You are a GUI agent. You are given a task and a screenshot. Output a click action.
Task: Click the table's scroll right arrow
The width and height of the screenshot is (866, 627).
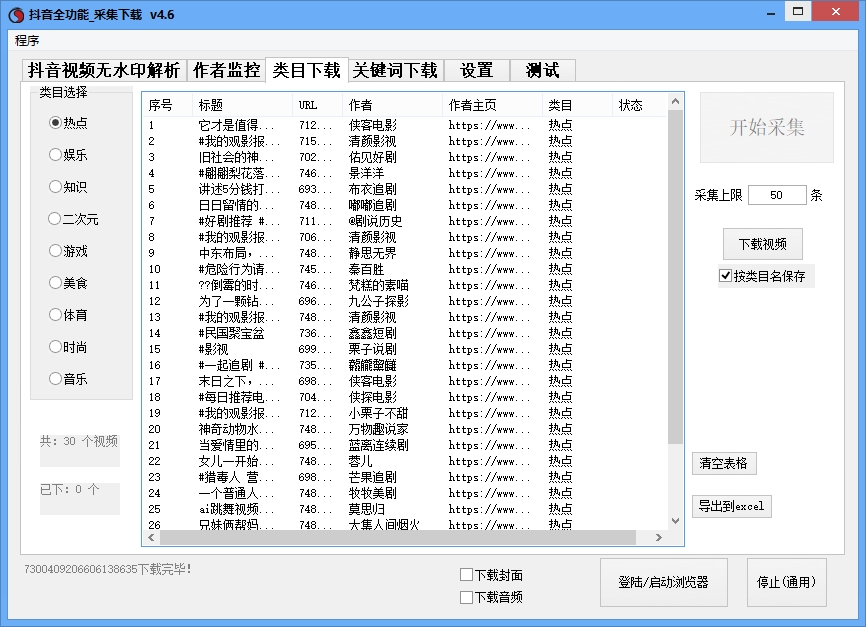point(658,537)
